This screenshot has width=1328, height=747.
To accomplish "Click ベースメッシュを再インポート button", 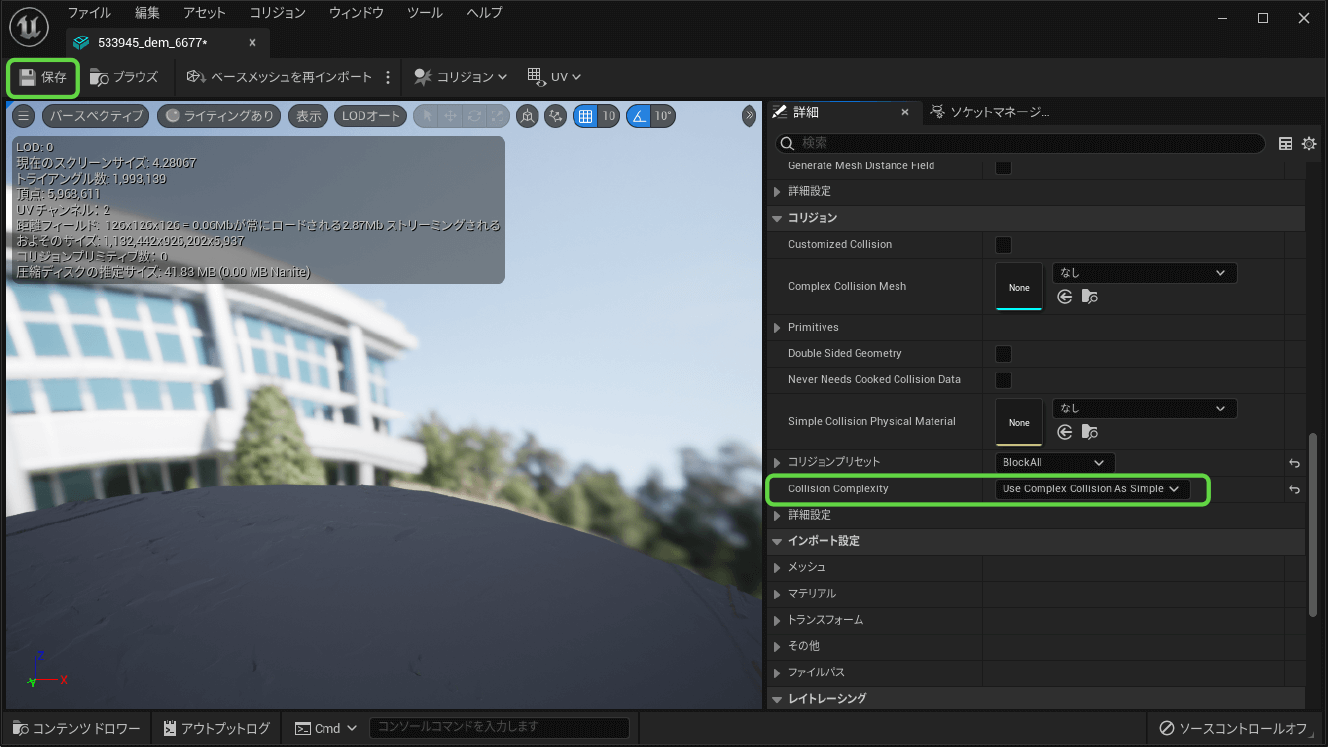I will [278, 77].
